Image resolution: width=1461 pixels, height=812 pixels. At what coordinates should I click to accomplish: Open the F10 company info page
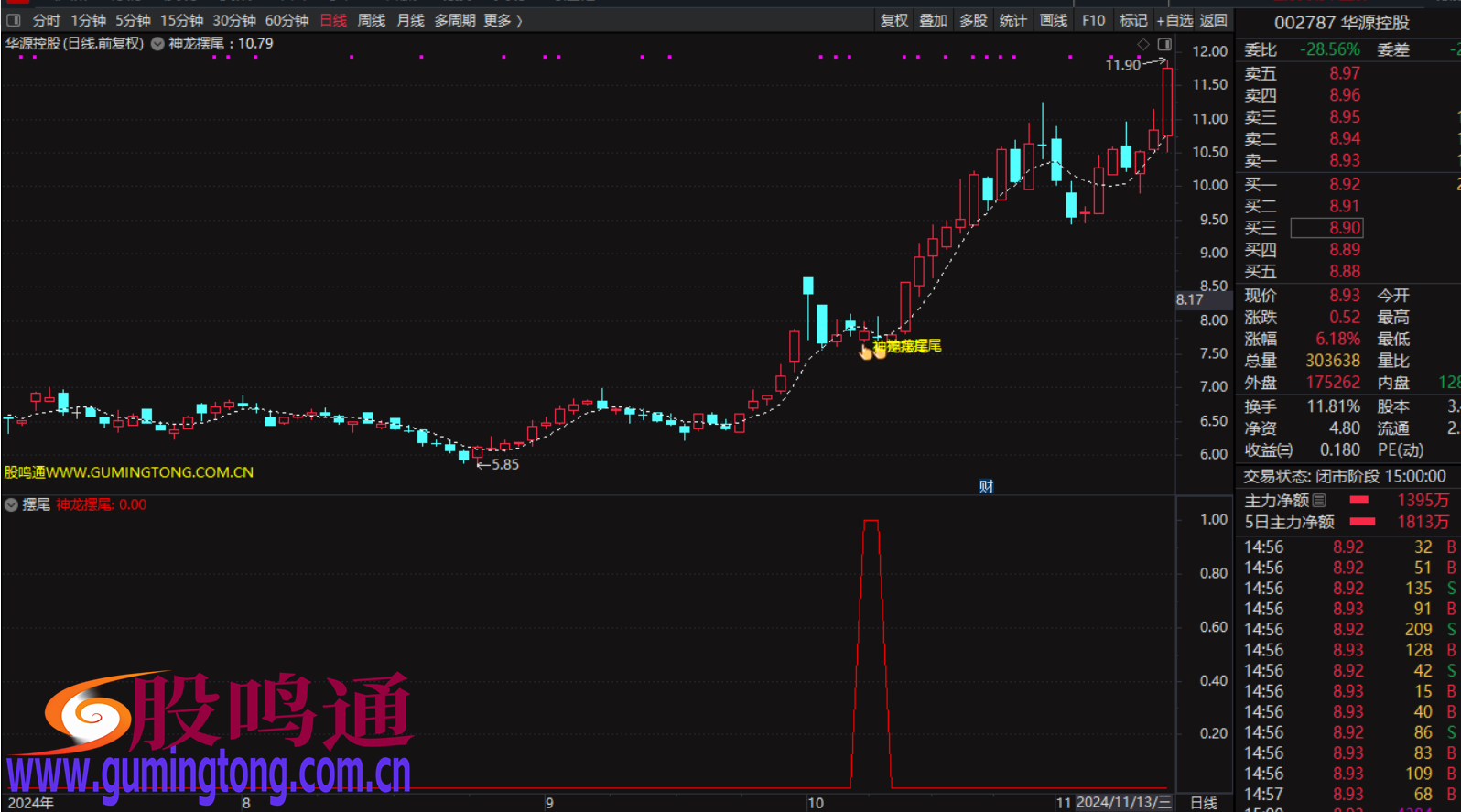(x=1093, y=20)
